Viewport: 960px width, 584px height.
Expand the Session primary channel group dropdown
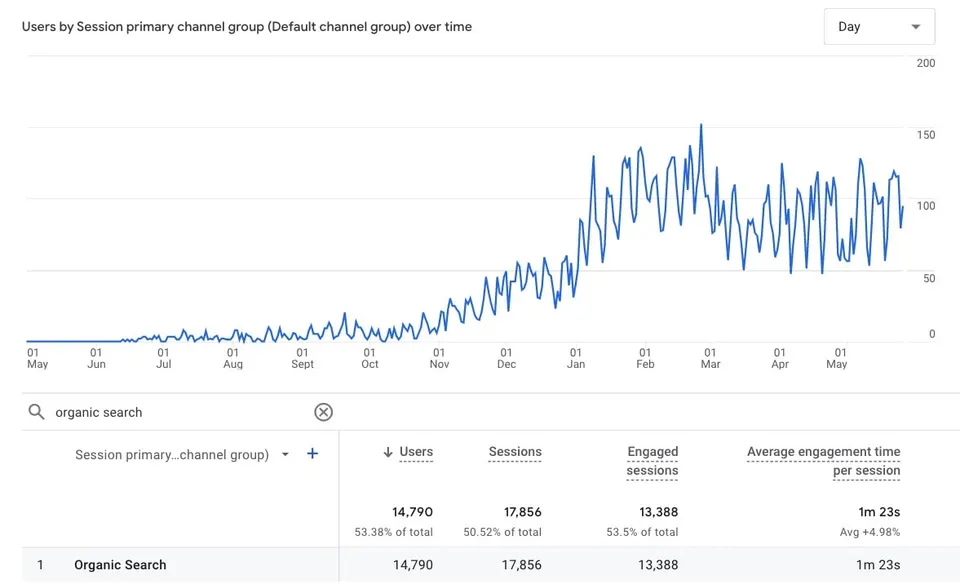285,454
